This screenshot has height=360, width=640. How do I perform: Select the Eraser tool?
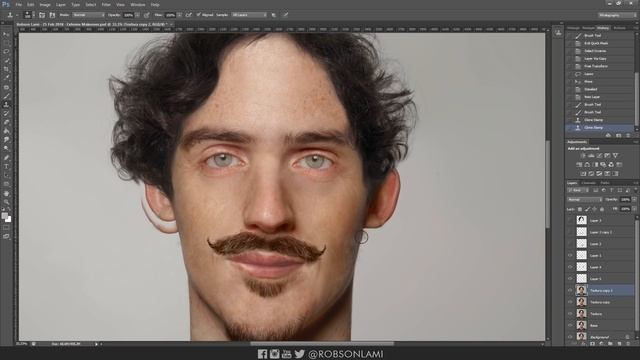pos(6,122)
